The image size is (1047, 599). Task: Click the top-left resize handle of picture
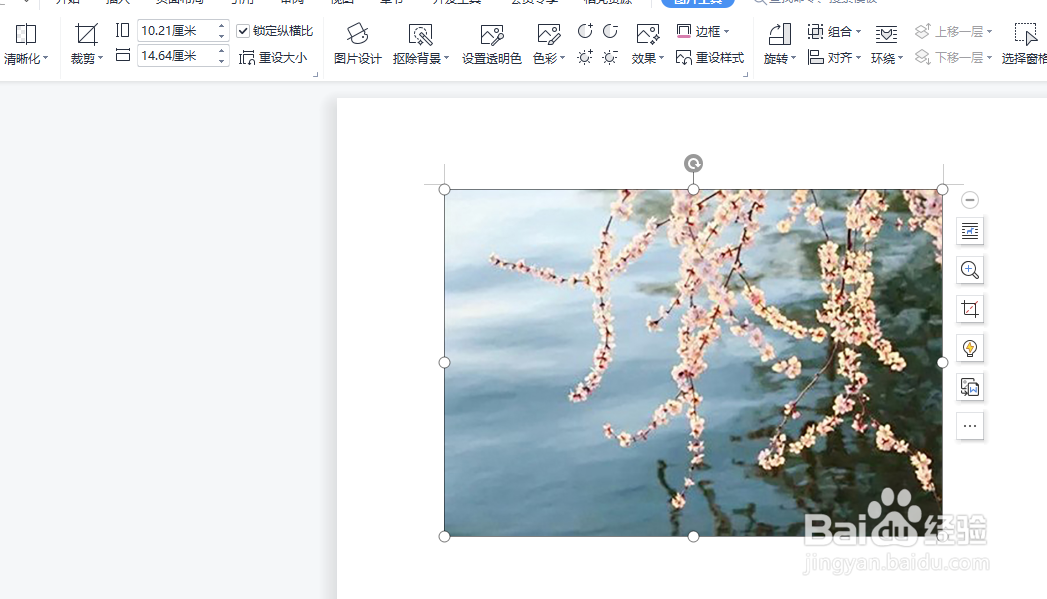pos(445,190)
